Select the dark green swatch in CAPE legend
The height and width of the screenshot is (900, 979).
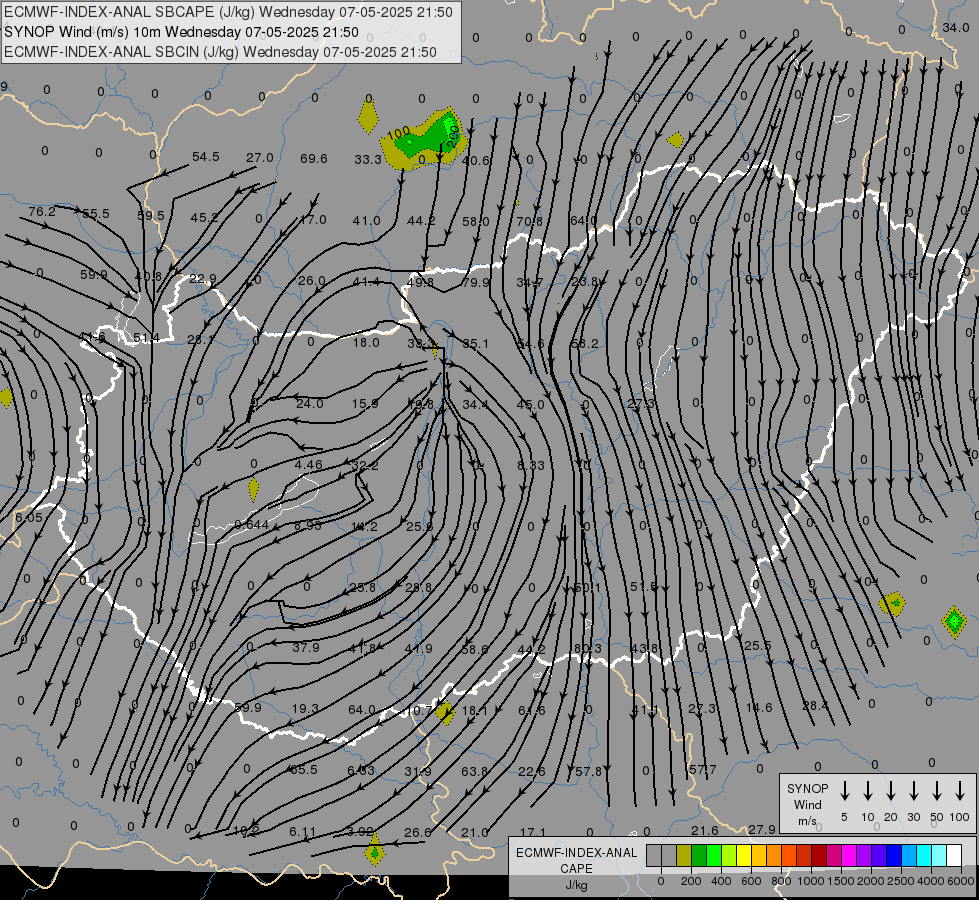pos(699,856)
